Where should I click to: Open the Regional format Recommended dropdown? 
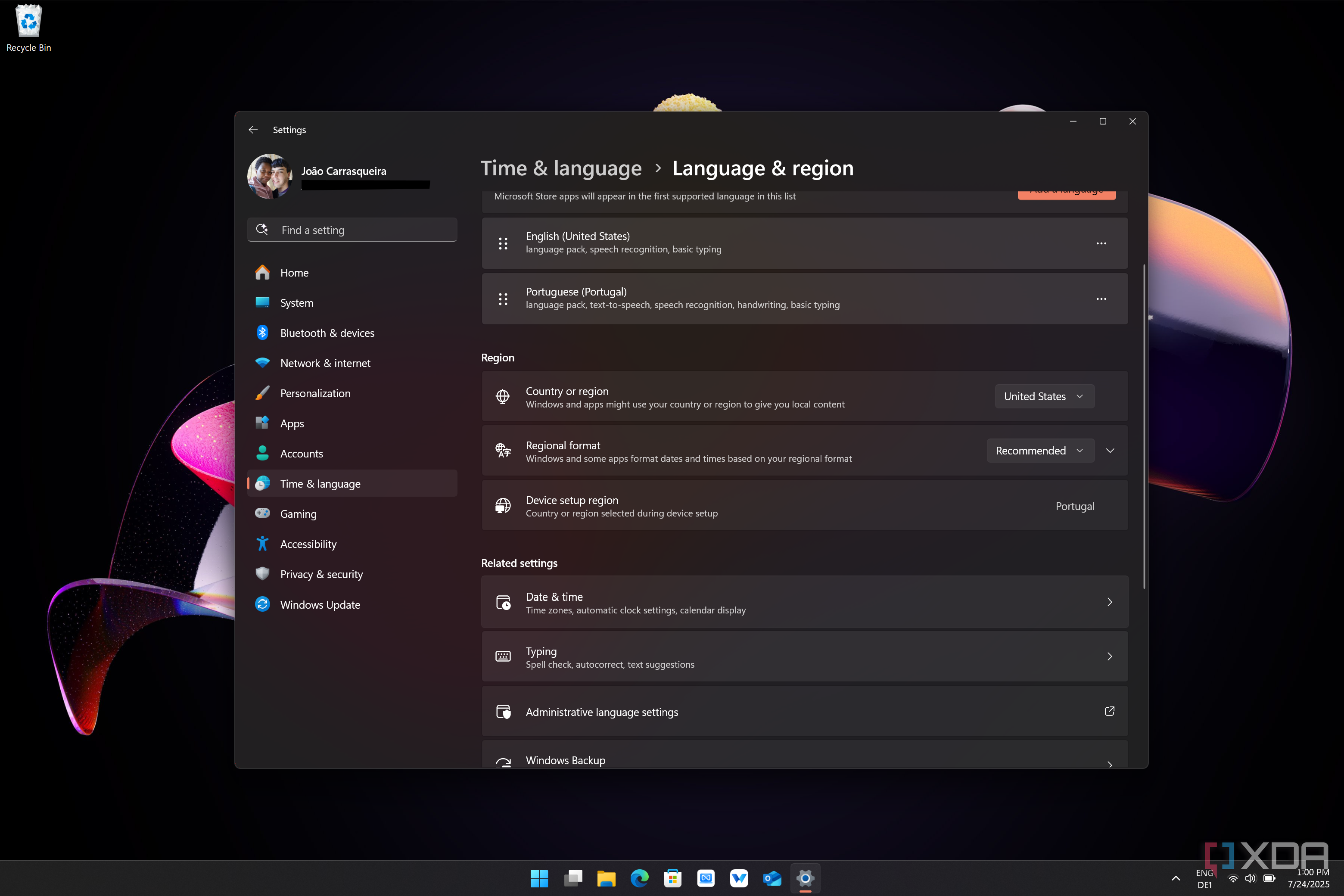click(1039, 450)
